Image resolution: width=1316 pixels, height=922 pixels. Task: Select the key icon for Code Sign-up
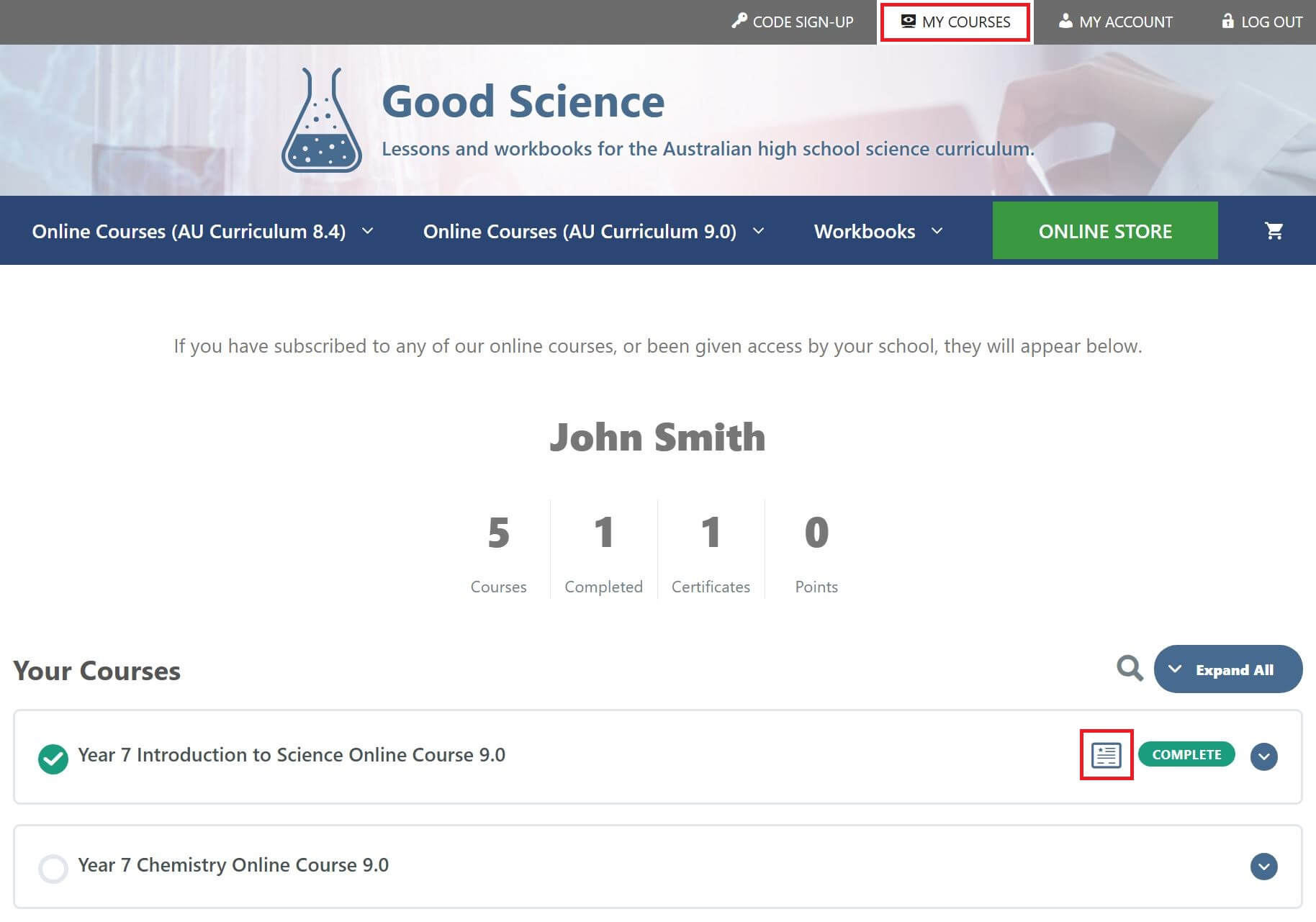(739, 21)
